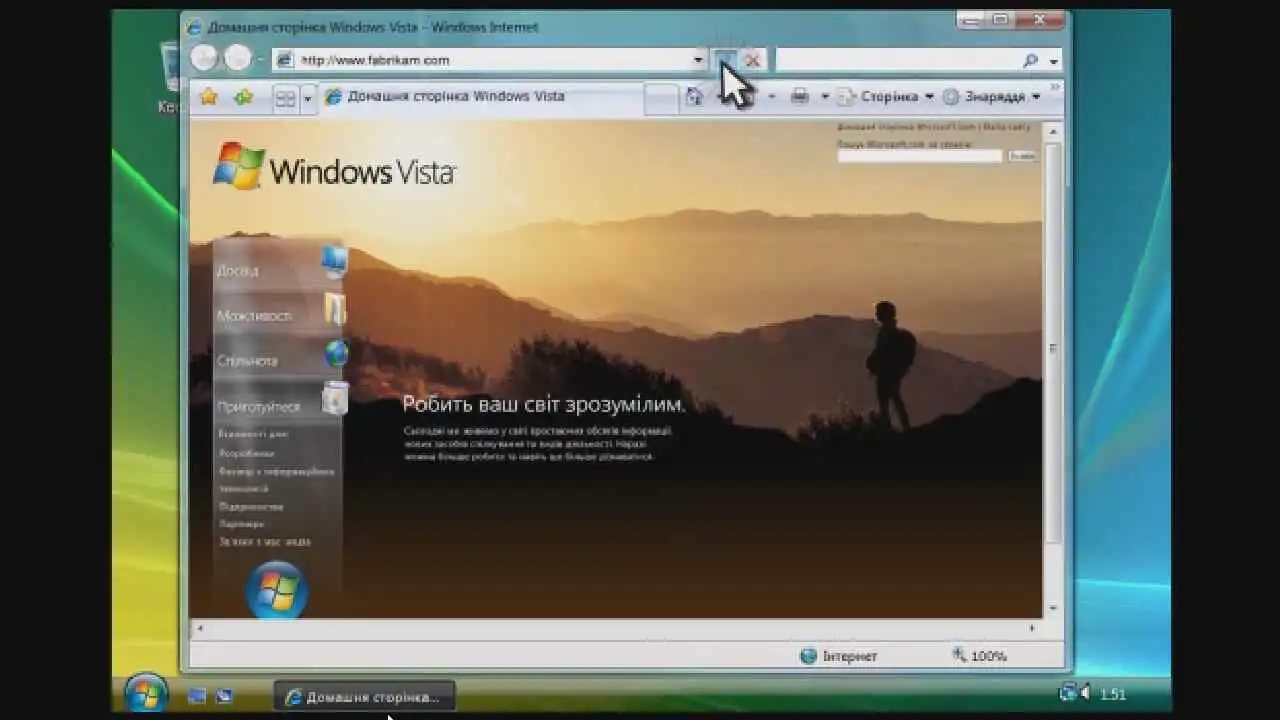
Task: Expand the Quick Tabs tab list arrow
Action: [307, 98]
